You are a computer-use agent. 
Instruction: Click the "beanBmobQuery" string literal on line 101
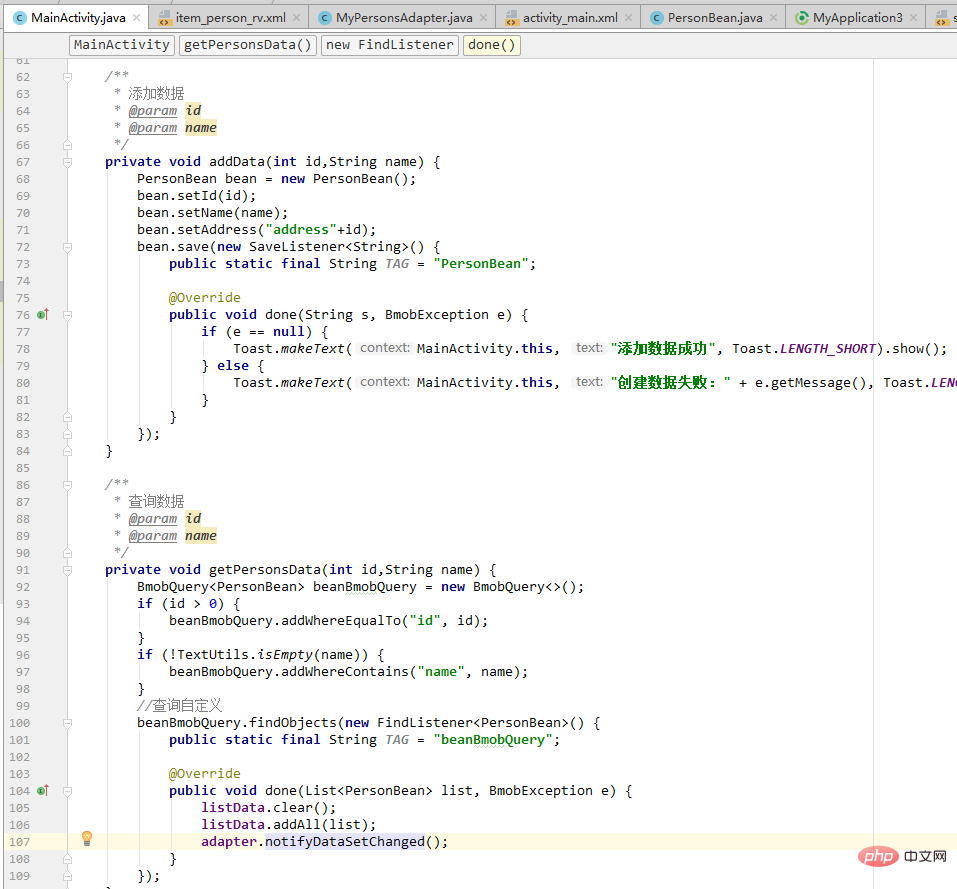(493, 740)
